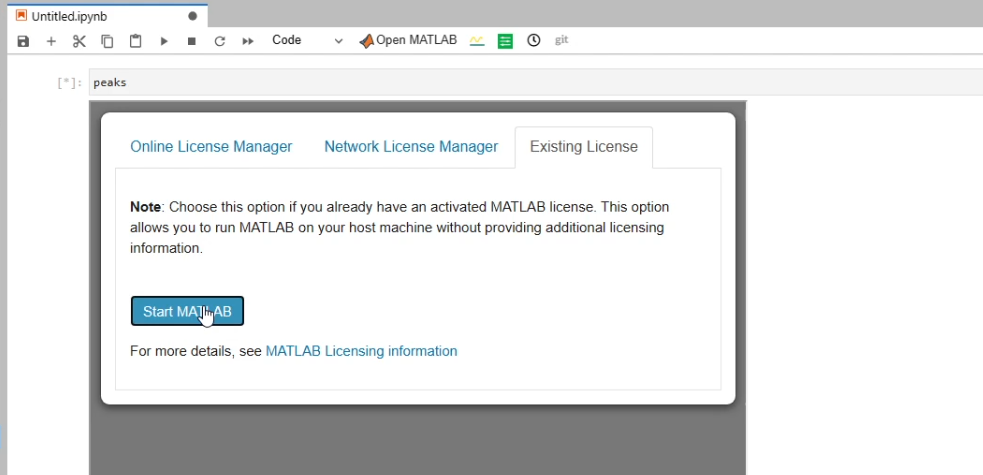983x475 pixels.
Task: Run the selected cell with the play icon
Action: click(164, 41)
